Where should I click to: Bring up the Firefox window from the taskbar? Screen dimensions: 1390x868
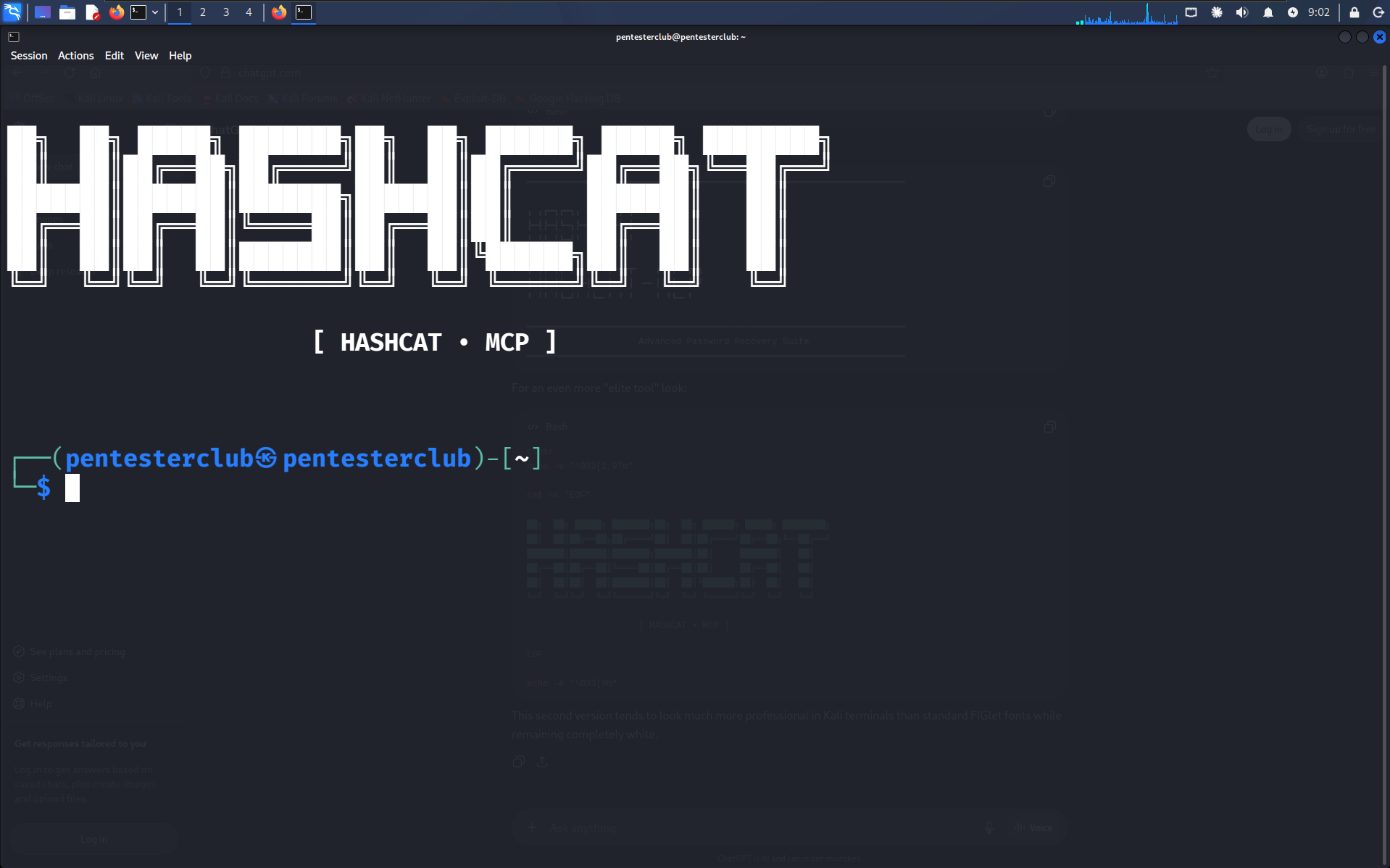point(279,12)
